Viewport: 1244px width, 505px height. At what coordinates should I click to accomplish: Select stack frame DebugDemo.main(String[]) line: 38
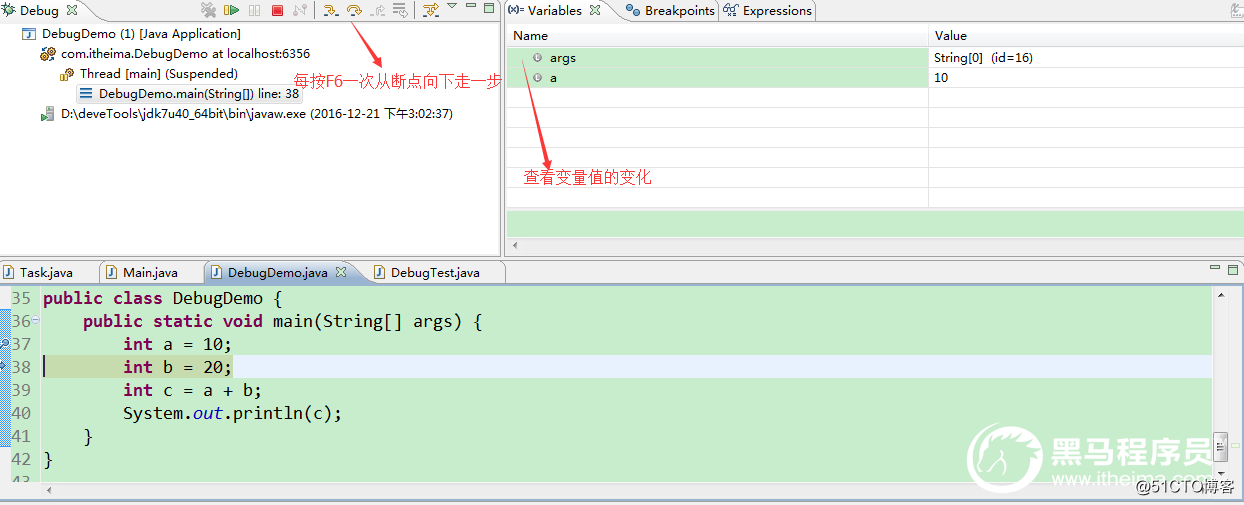[x=199, y=94]
